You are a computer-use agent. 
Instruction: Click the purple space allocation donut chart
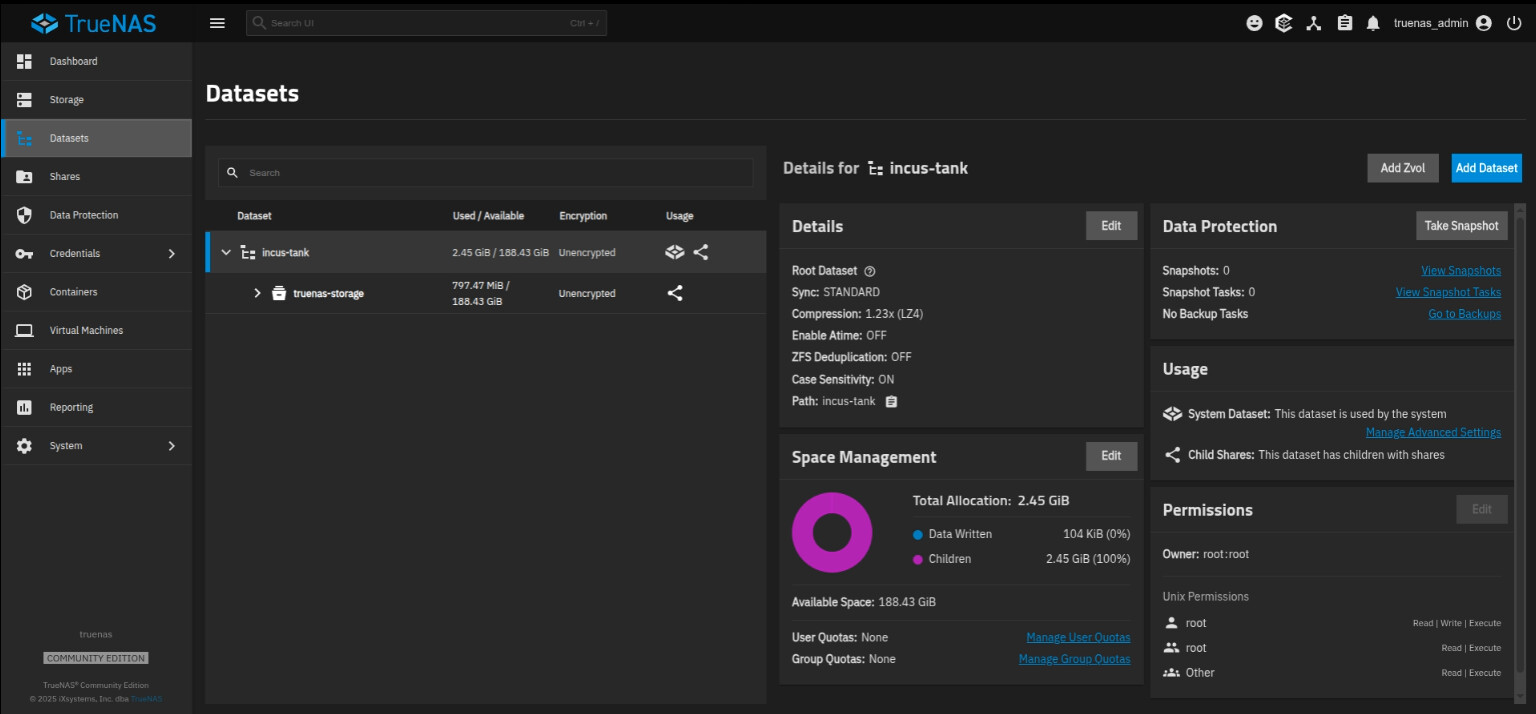pos(832,532)
